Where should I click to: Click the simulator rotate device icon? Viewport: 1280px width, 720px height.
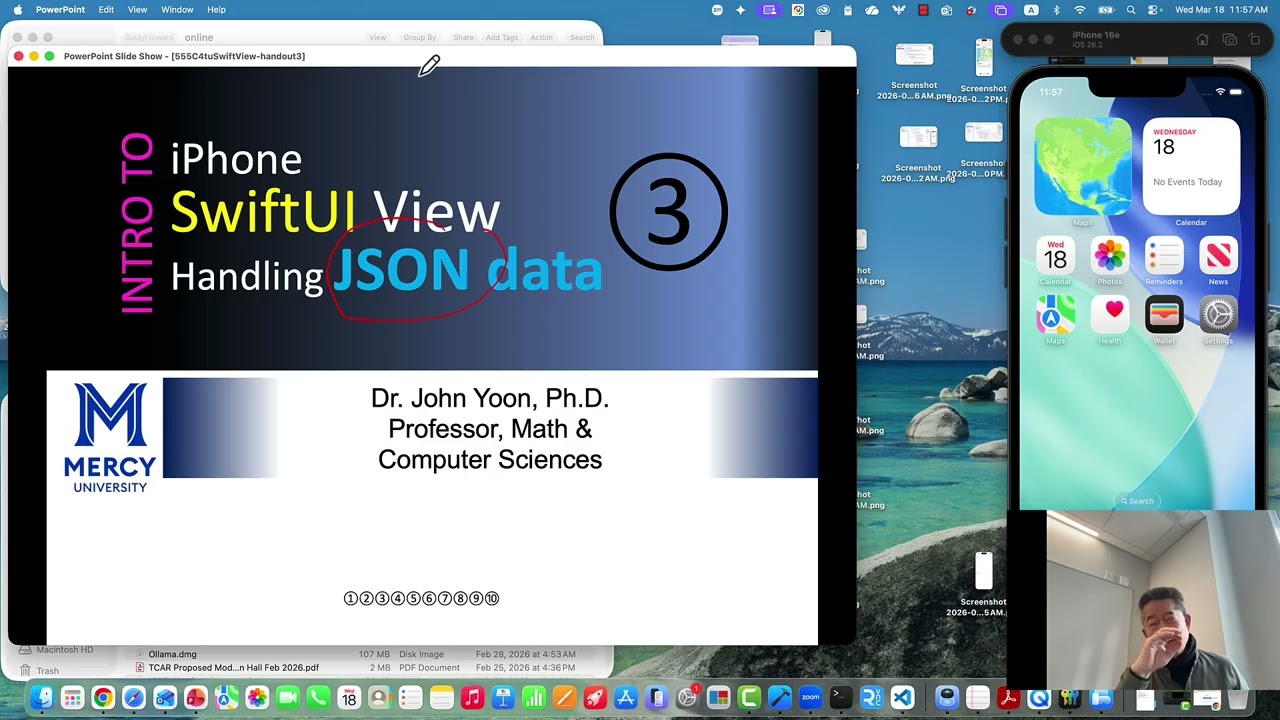coord(1256,40)
